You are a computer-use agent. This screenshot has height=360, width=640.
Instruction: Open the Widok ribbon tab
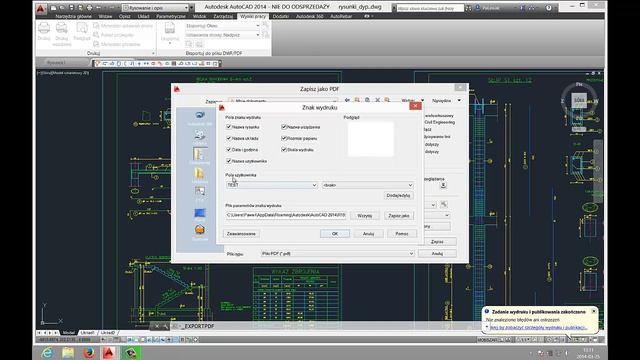200,16
